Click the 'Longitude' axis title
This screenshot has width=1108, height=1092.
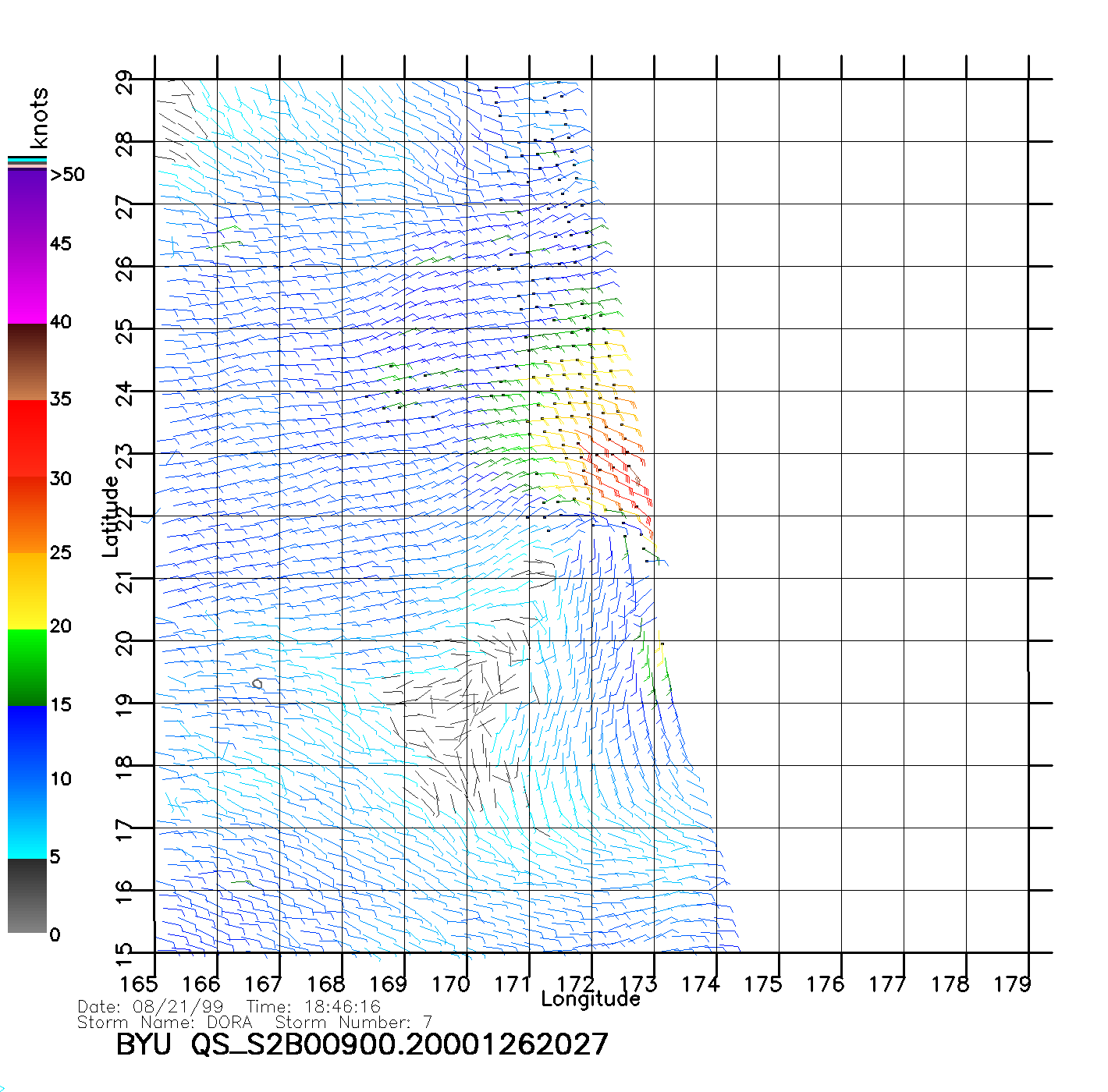(x=591, y=999)
